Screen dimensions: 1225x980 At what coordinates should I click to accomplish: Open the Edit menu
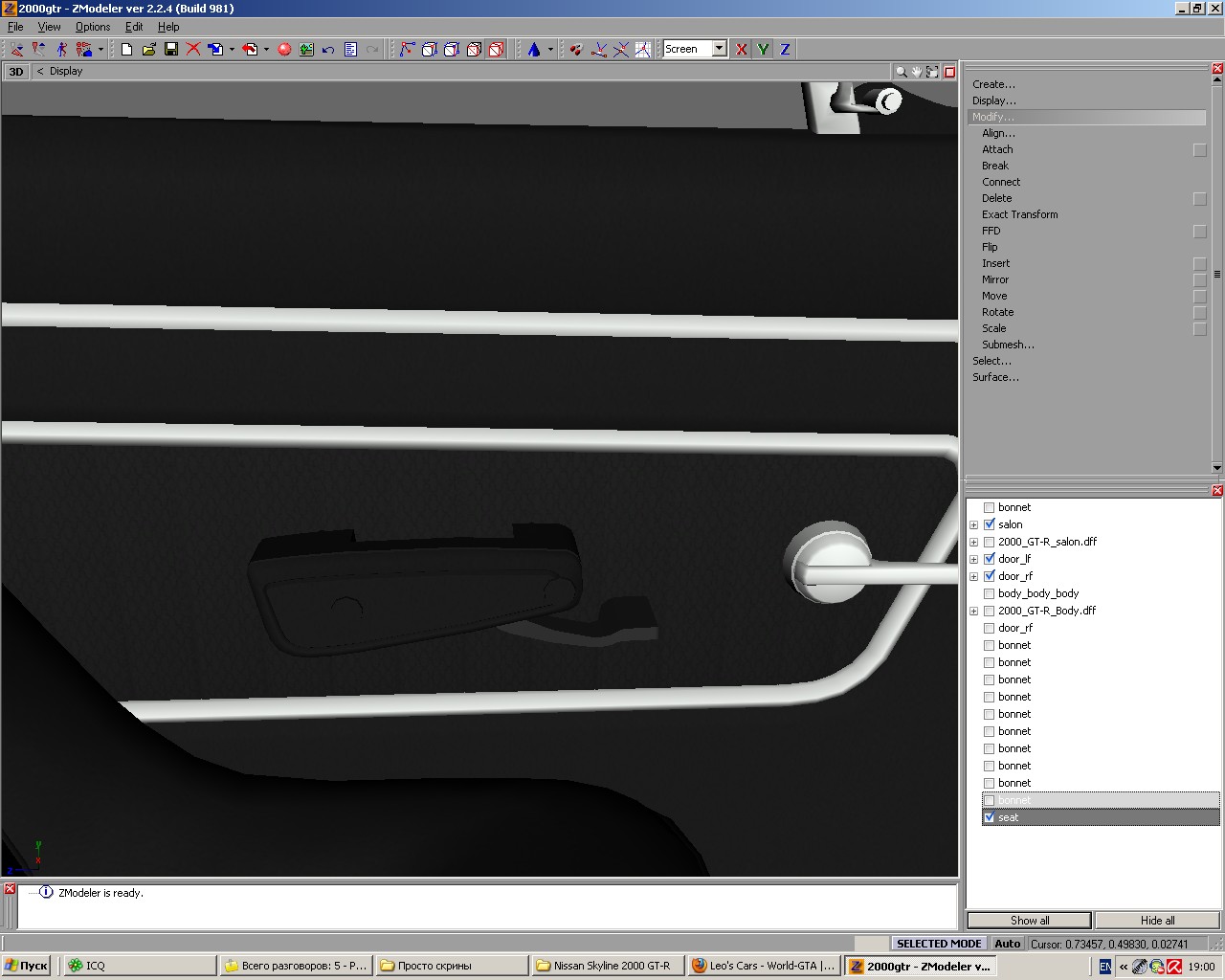(134, 27)
